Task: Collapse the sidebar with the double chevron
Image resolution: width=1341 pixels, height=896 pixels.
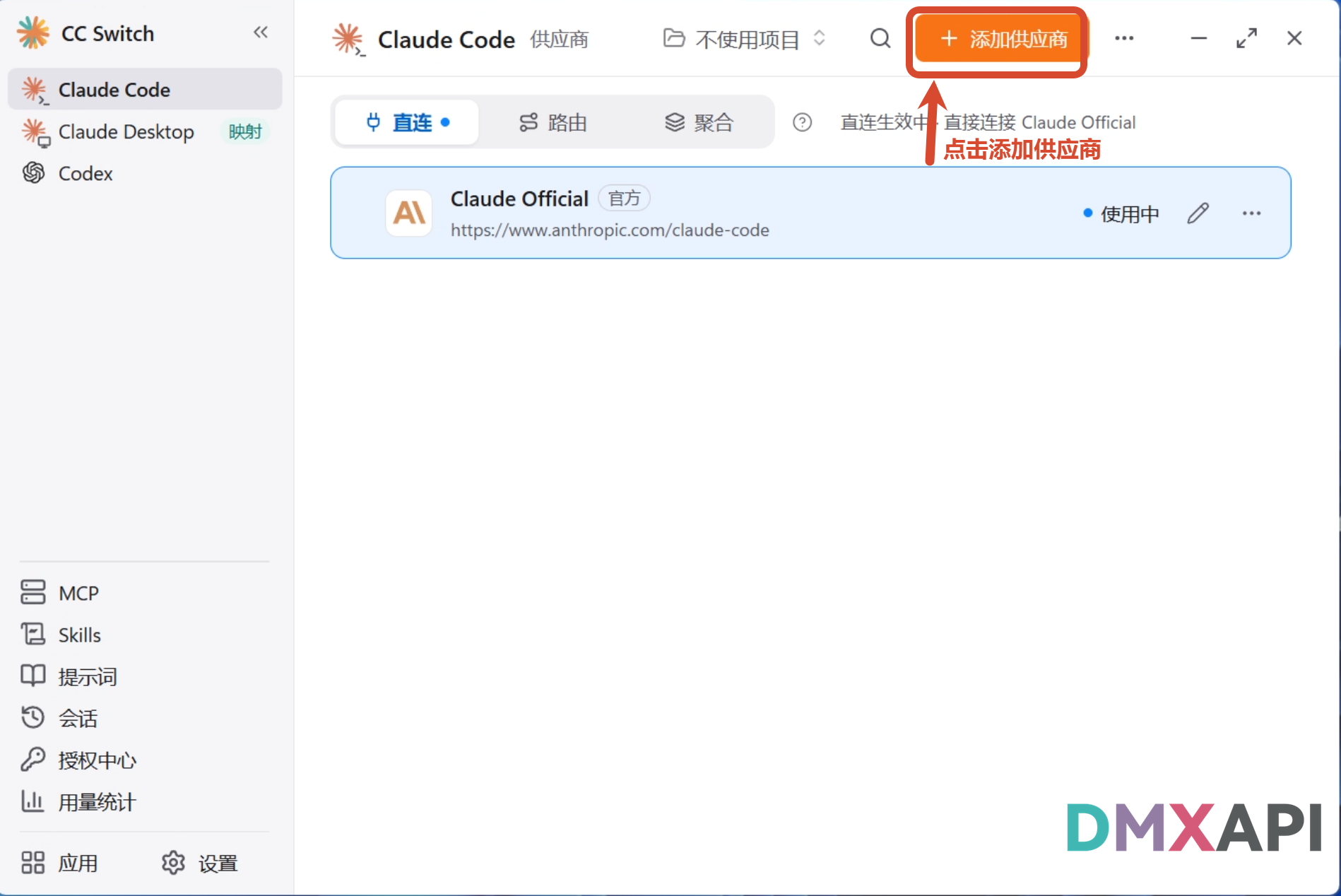Action: pyautogui.click(x=261, y=33)
